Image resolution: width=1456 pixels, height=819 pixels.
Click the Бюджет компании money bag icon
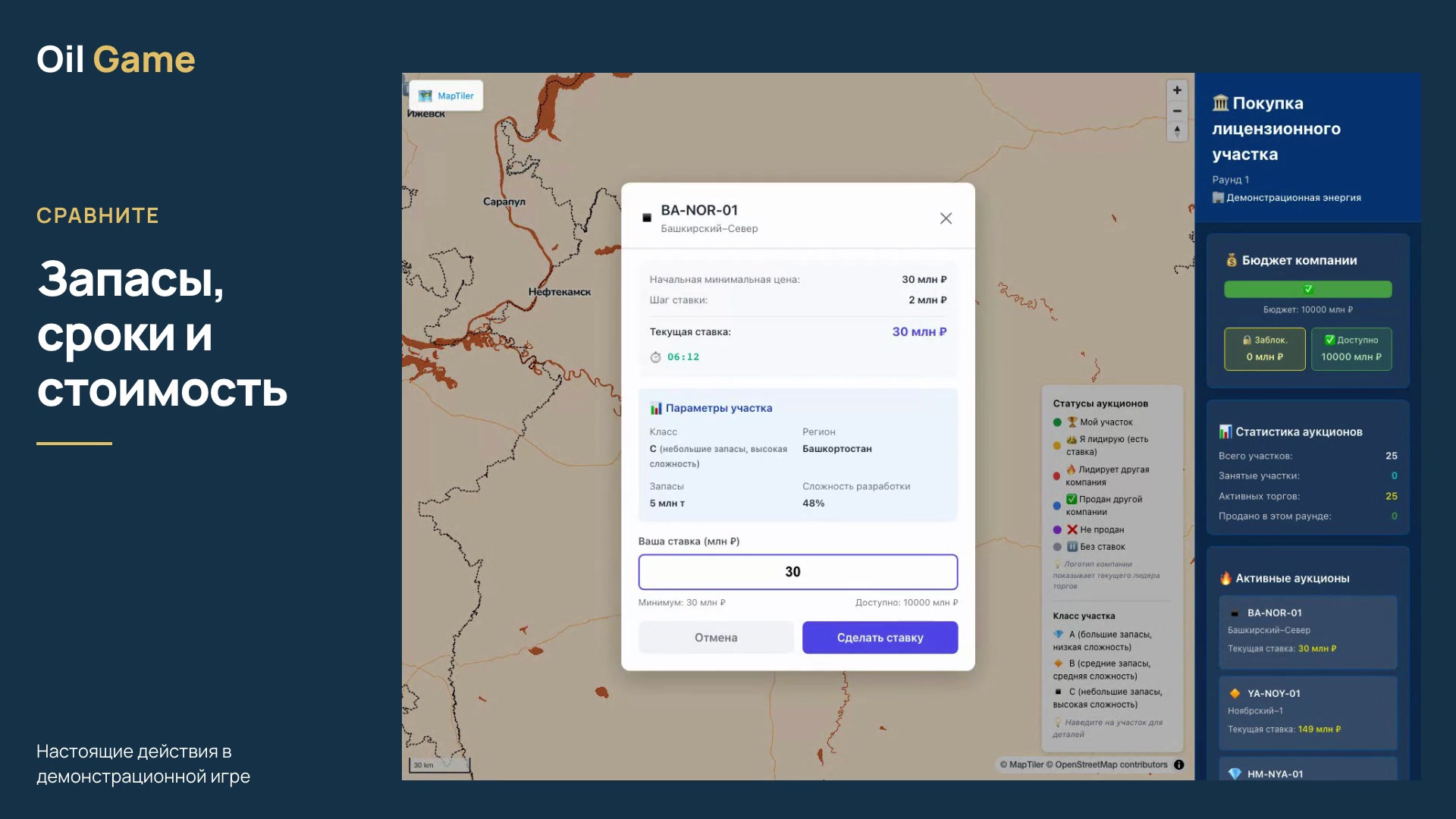[1232, 260]
